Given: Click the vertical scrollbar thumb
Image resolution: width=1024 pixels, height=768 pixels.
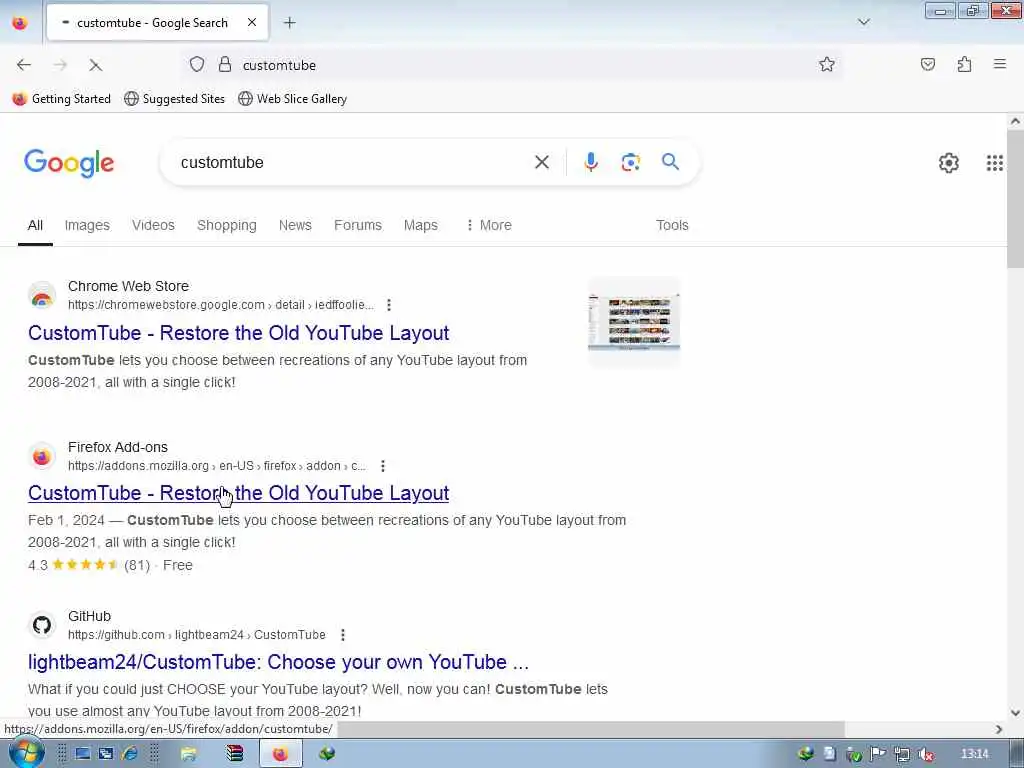Looking at the screenshot, I should pos(1015,199).
